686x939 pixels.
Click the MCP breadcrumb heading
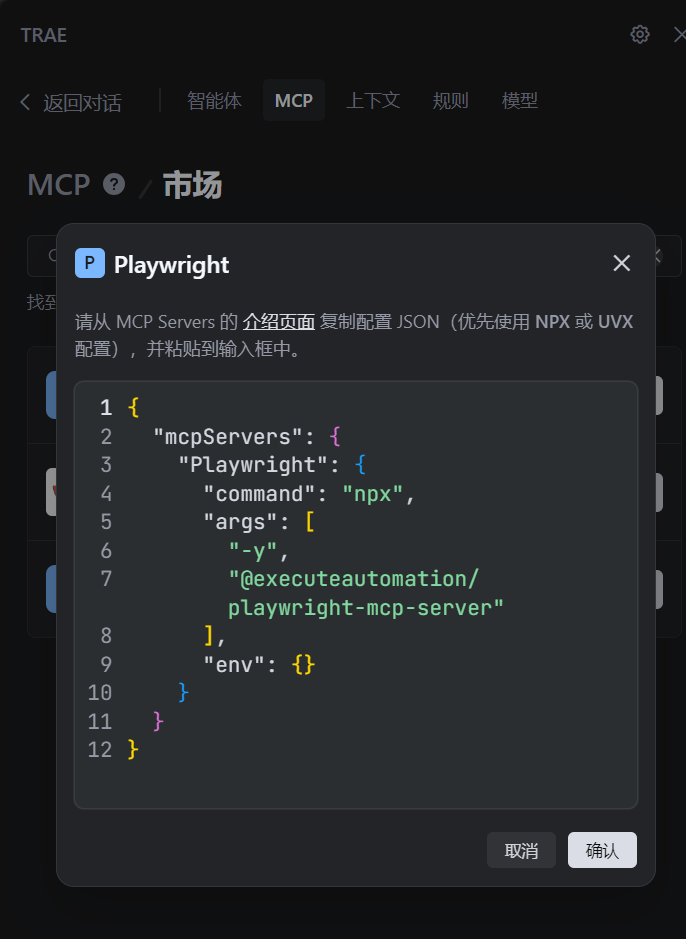pyautogui.click(x=59, y=184)
